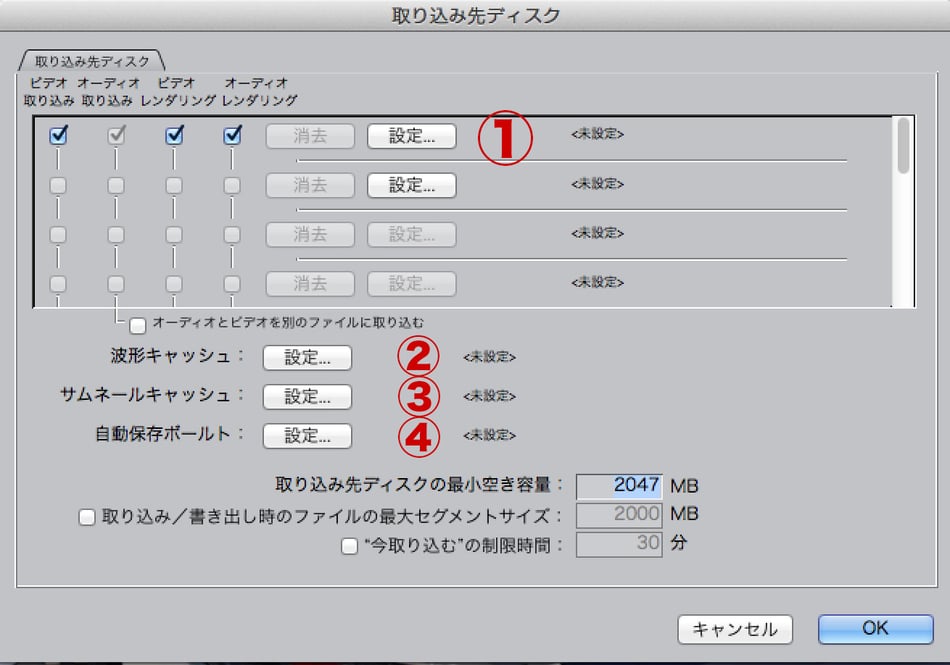Viewport: 950px width, 665px height.
Task: Click 設定... button in the fourth disk row
Action: pyautogui.click(x=412, y=283)
